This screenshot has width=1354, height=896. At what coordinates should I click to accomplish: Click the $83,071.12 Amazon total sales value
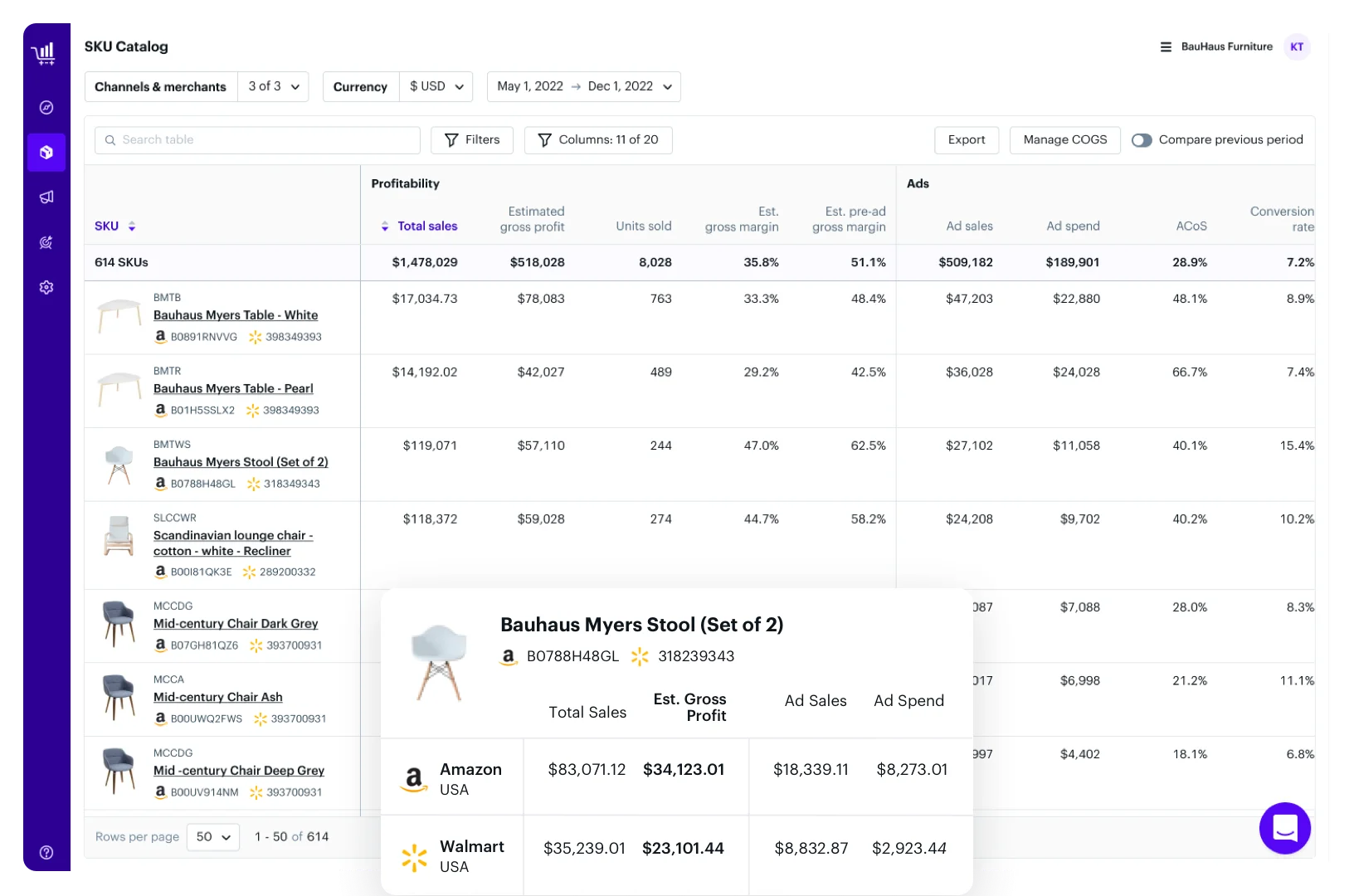click(587, 770)
